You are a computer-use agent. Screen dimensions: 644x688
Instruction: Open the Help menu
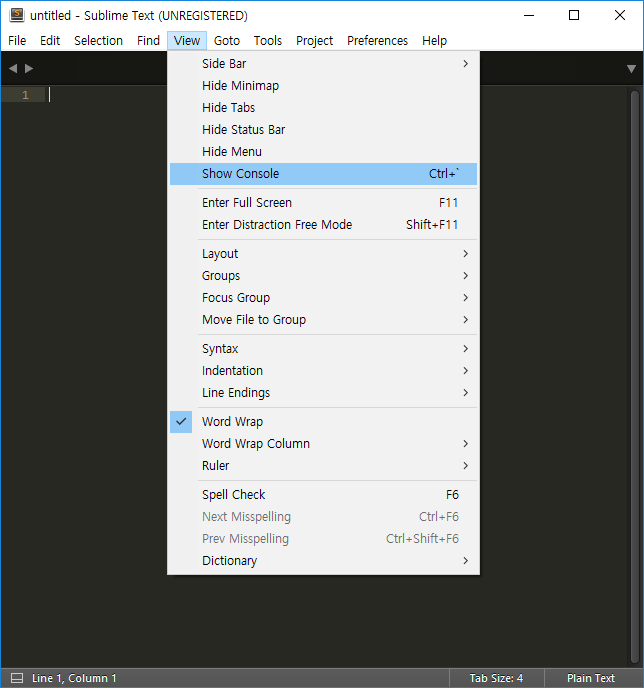pyautogui.click(x=434, y=40)
